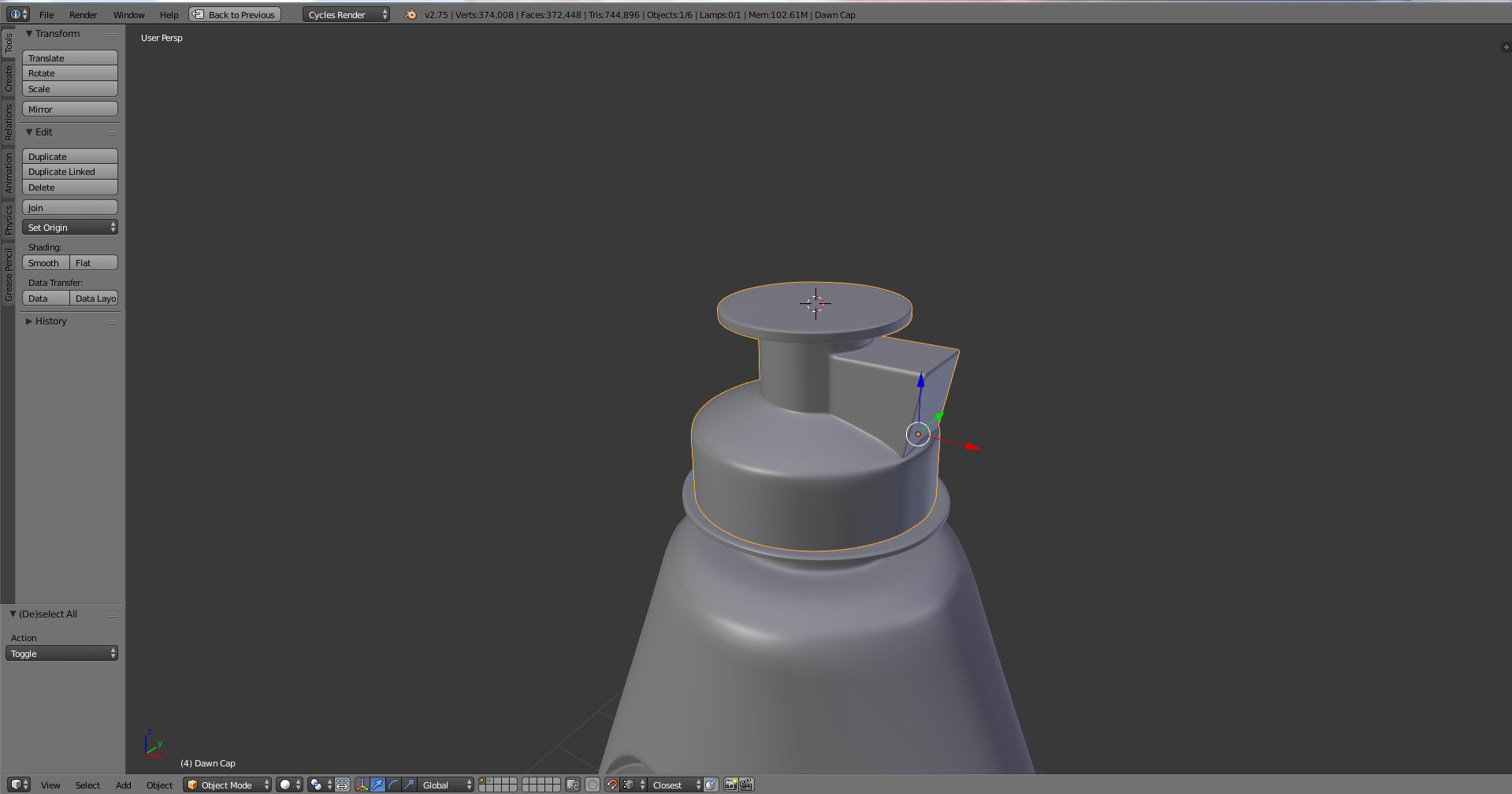Open the pivot point selector
The height and width of the screenshot is (794, 1512).
coord(321,785)
